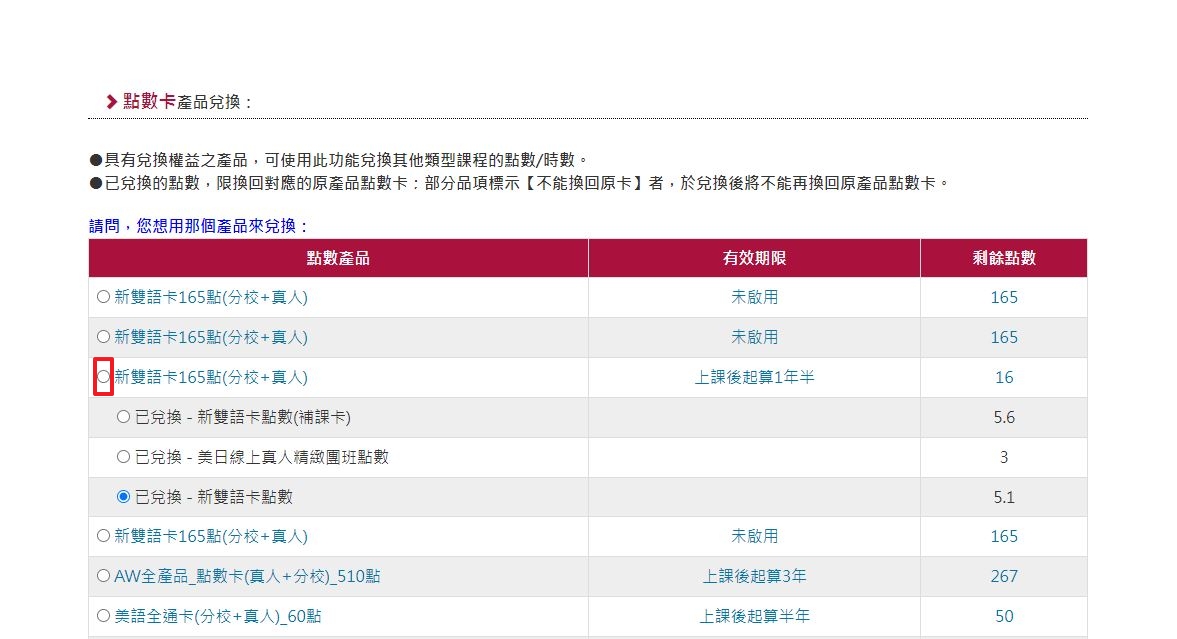This screenshot has height=639, width=1177.
Task: Click the note starting 已兌換的點數
Action: 520,183
